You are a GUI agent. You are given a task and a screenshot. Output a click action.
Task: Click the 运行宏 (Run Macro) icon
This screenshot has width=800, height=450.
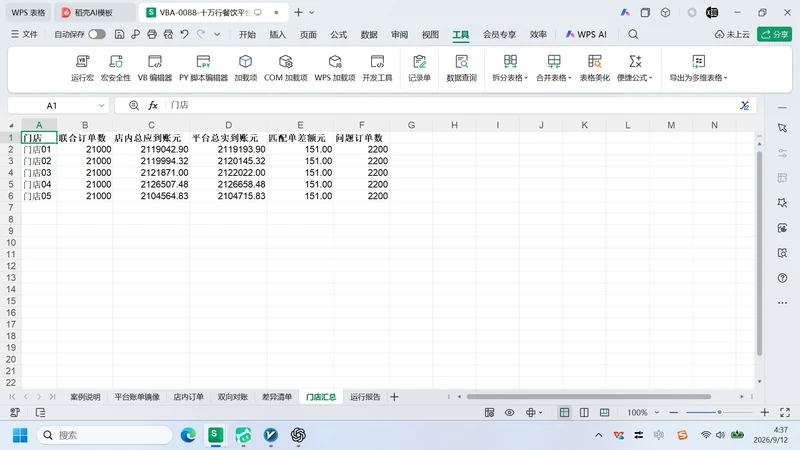82,68
